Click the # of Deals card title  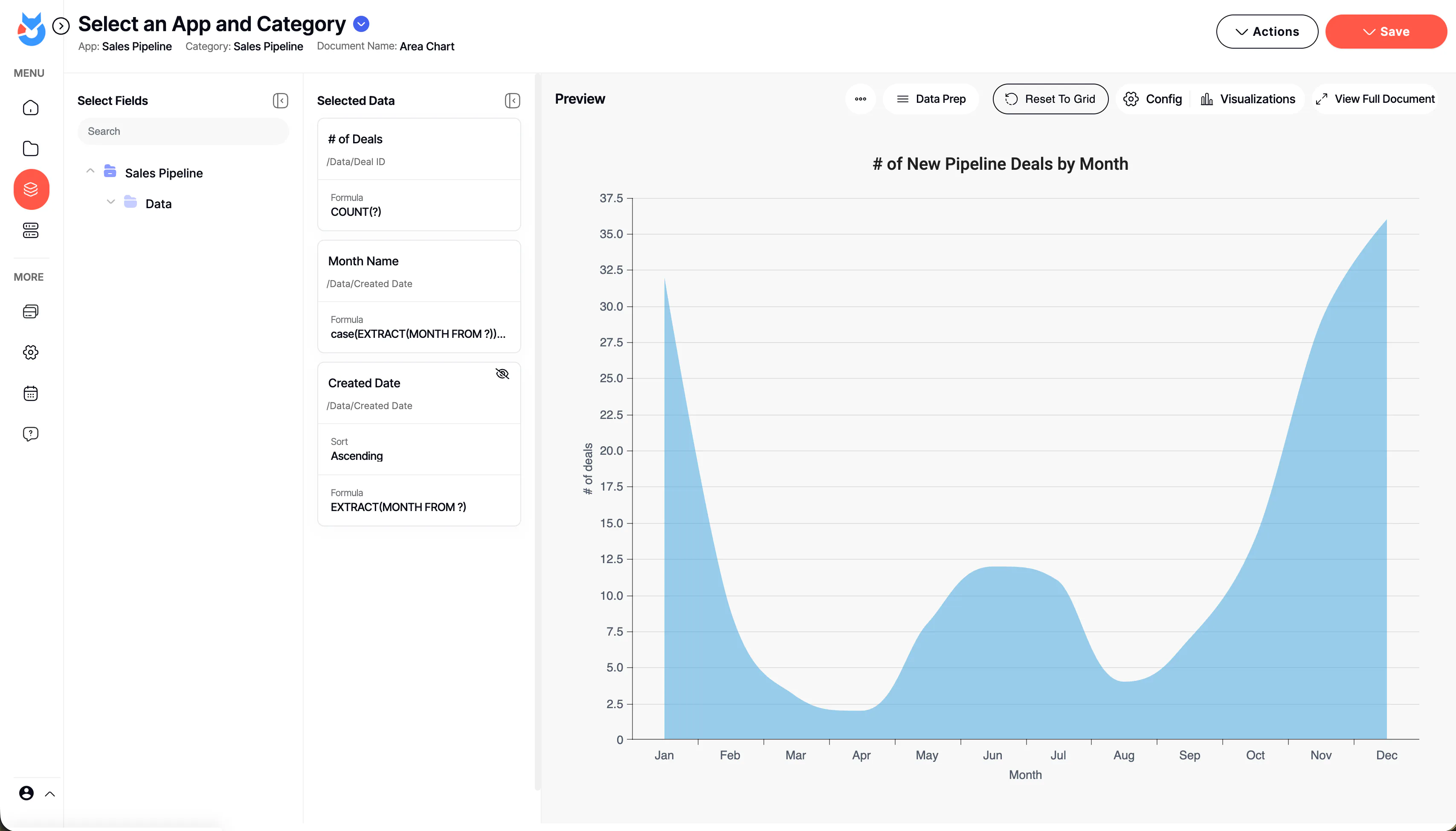355,139
